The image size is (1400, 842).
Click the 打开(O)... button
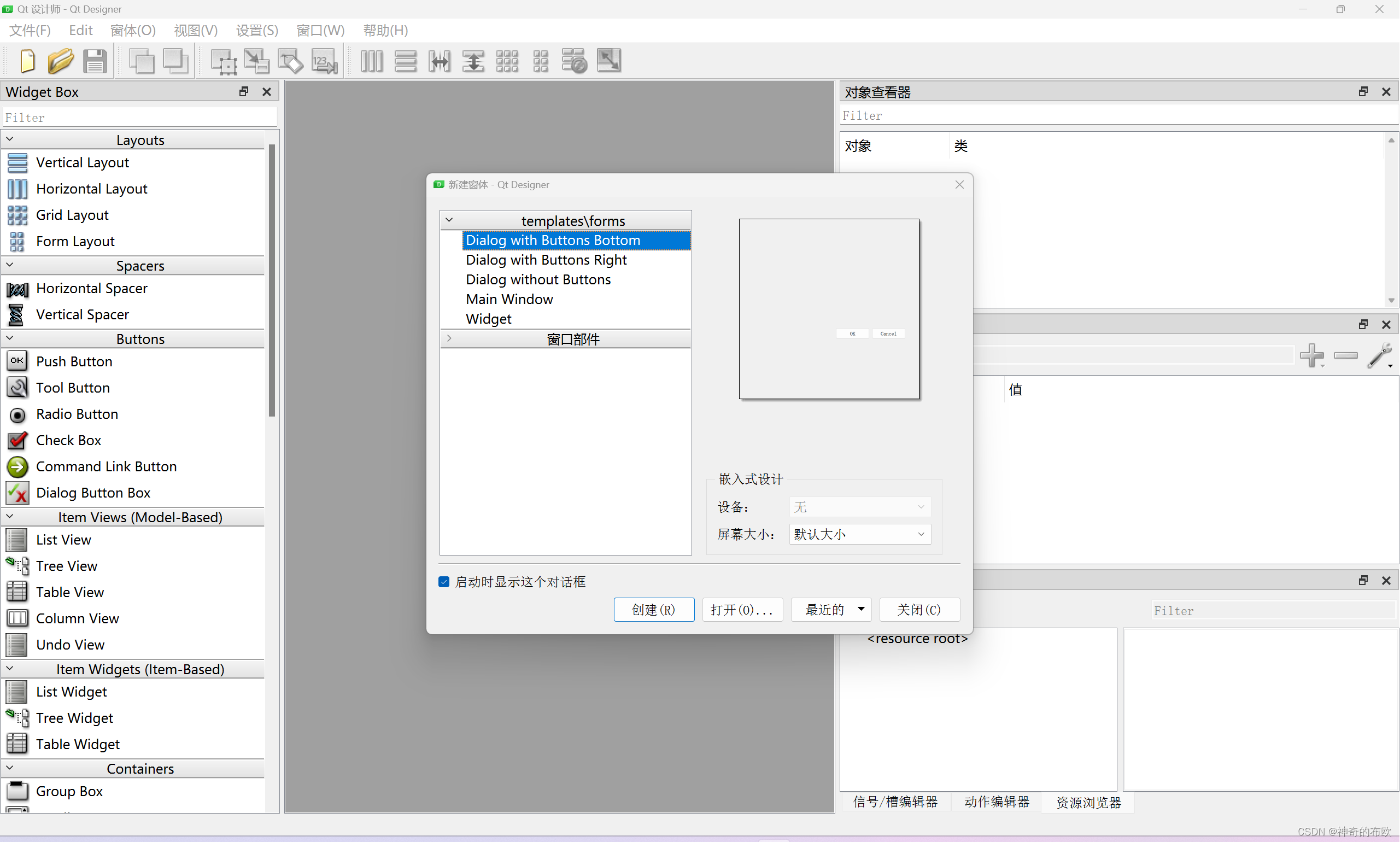[742, 610]
